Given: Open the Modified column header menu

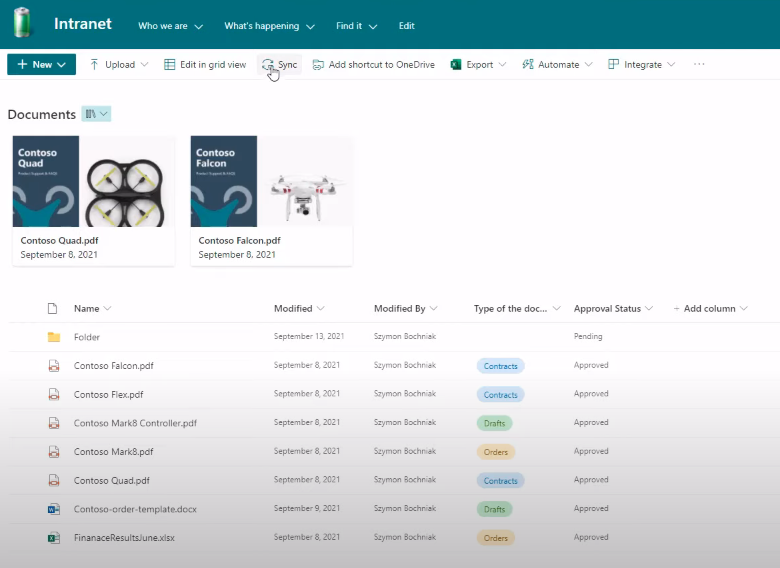Looking at the screenshot, I should 299,309.
